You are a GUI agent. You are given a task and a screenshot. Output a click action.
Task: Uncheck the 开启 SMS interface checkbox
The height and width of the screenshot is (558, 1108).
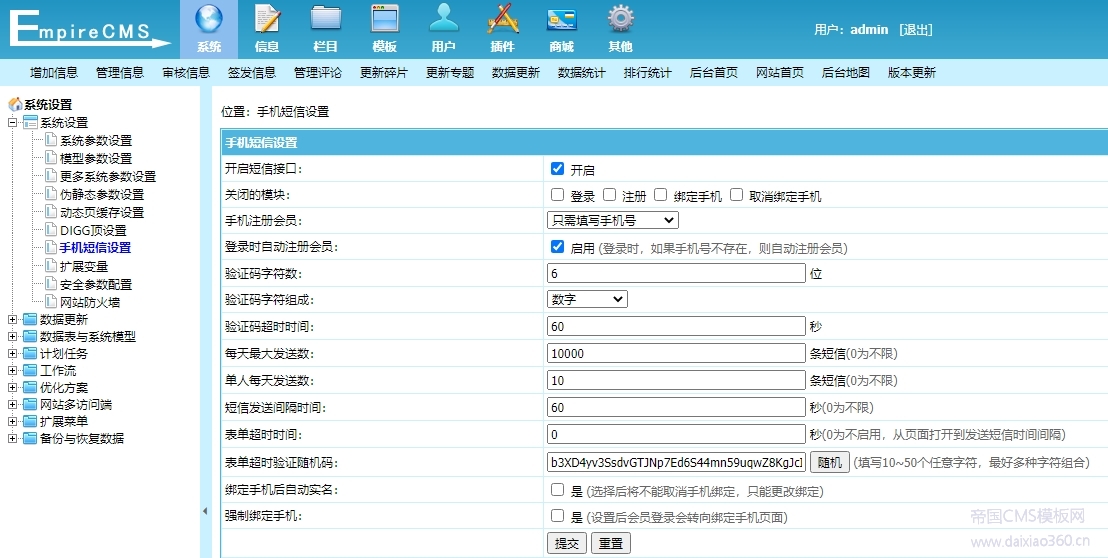click(558, 169)
